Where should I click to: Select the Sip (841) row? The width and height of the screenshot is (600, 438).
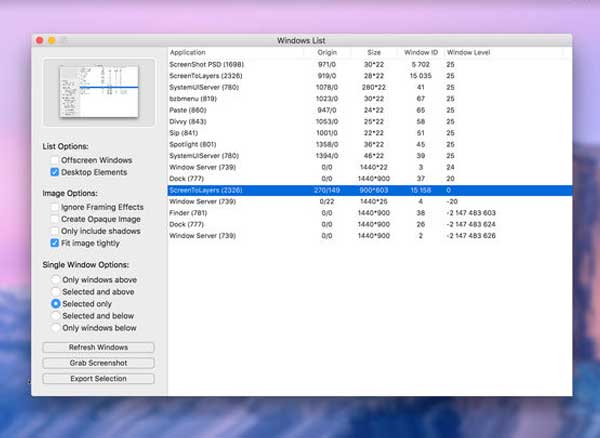(370, 133)
